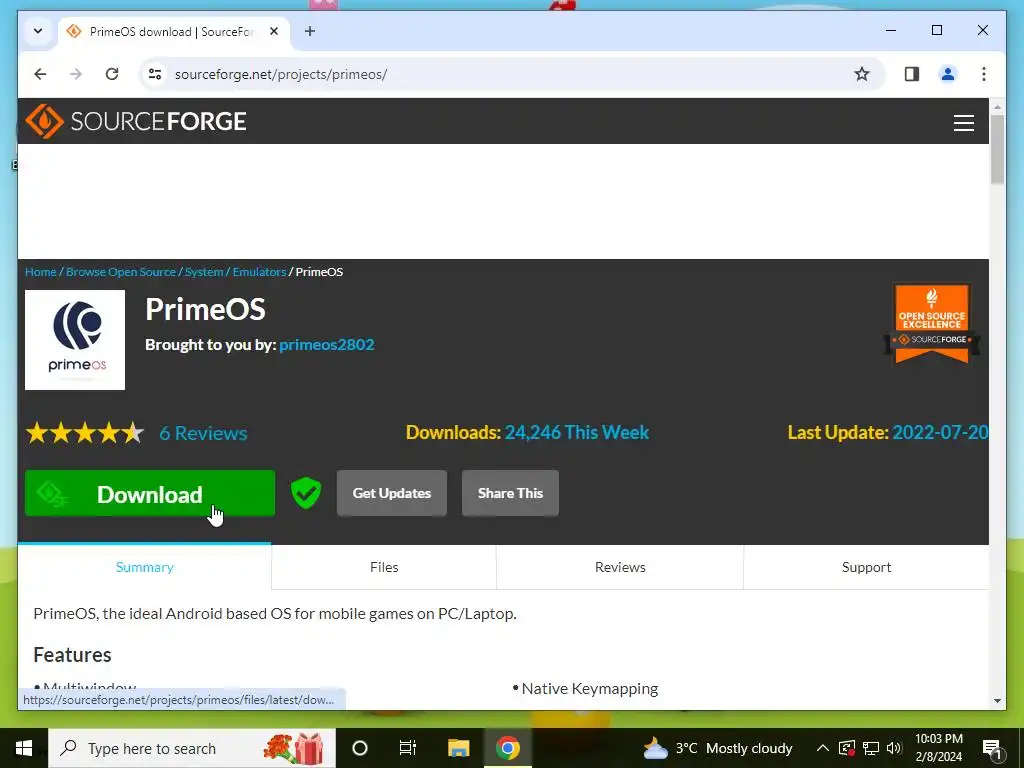
Task: Click the Native Keymapping feature text
Action: point(590,688)
